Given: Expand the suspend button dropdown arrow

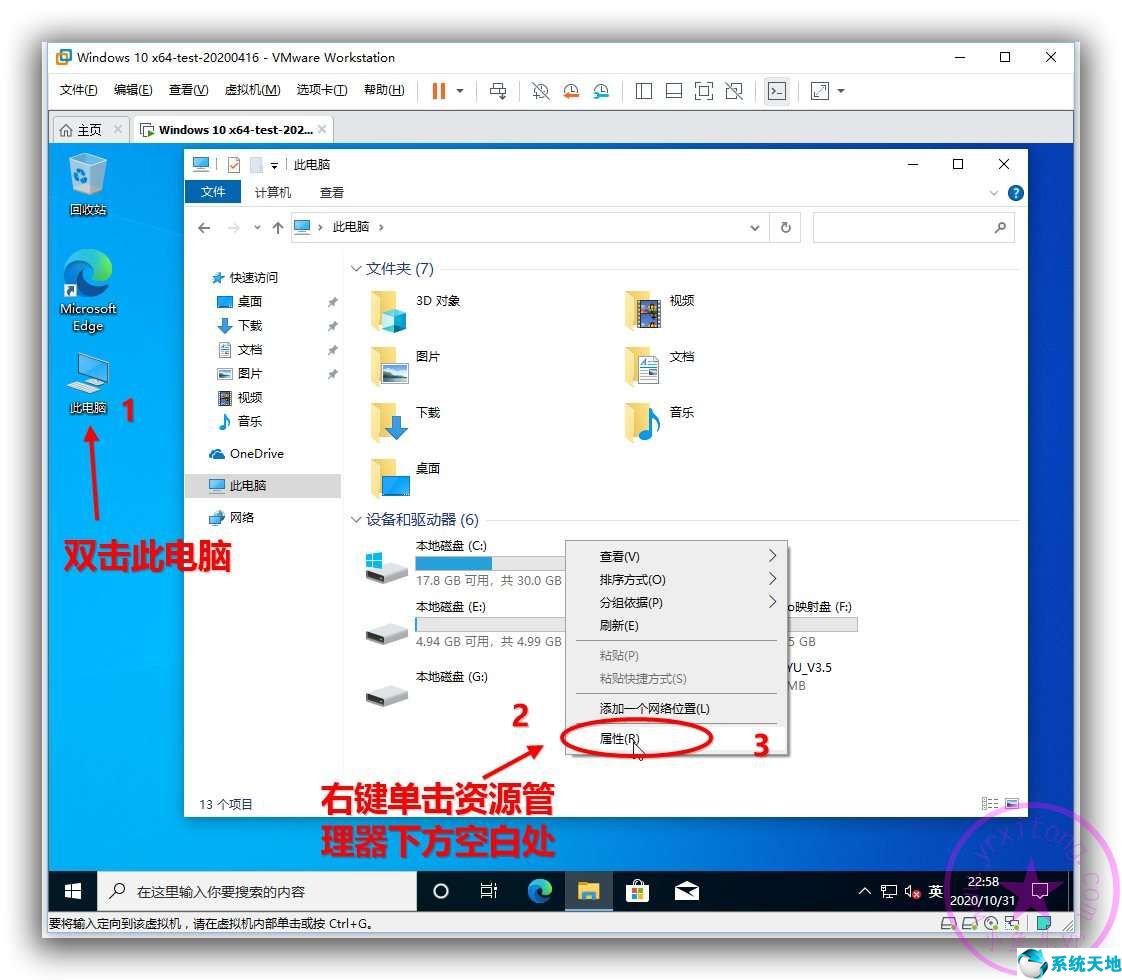Looking at the screenshot, I should point(459,91).
